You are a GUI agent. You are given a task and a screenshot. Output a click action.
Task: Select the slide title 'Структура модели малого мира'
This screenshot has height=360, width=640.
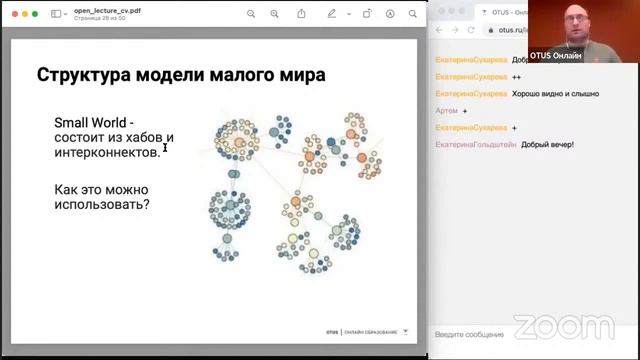pos(181,75)
